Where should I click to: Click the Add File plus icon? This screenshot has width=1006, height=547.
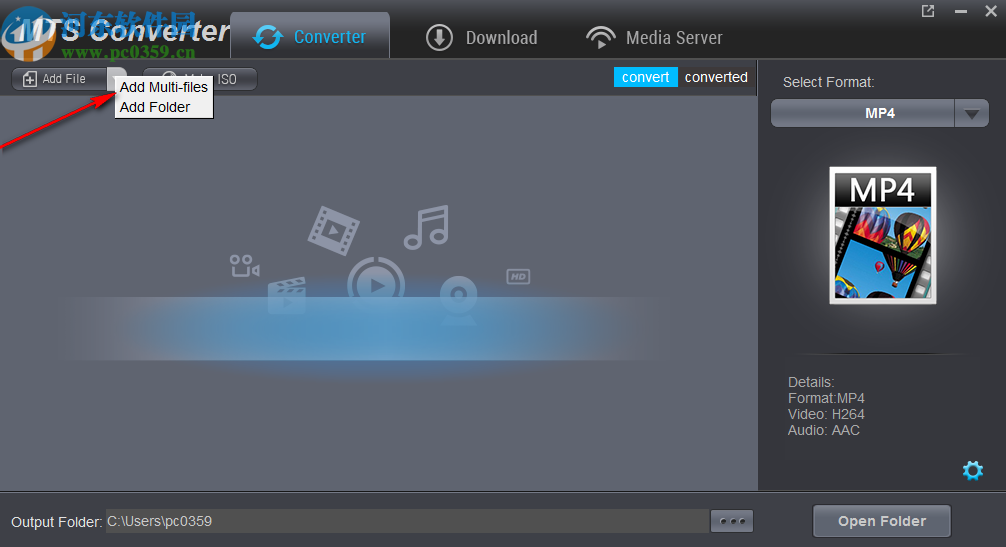click(x=30, y=79)
